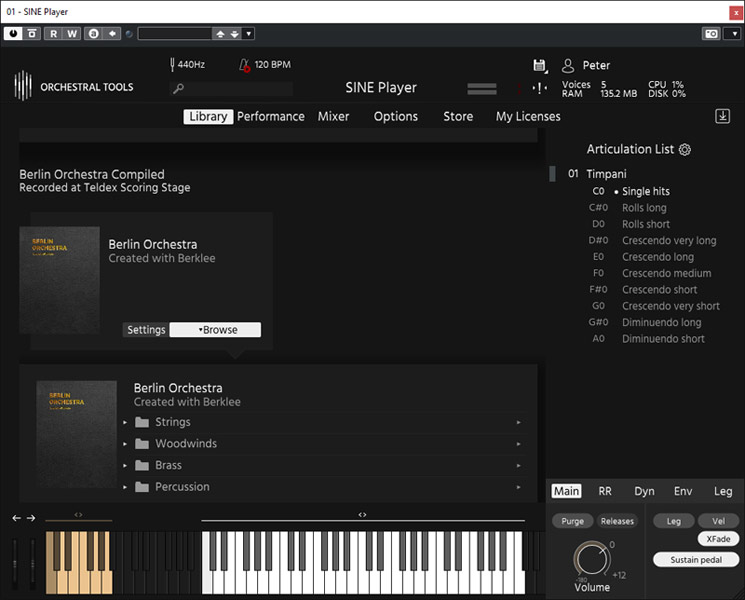
Task: Click the Settings button for Berlin Orchestra
Action: click(146, 330)
